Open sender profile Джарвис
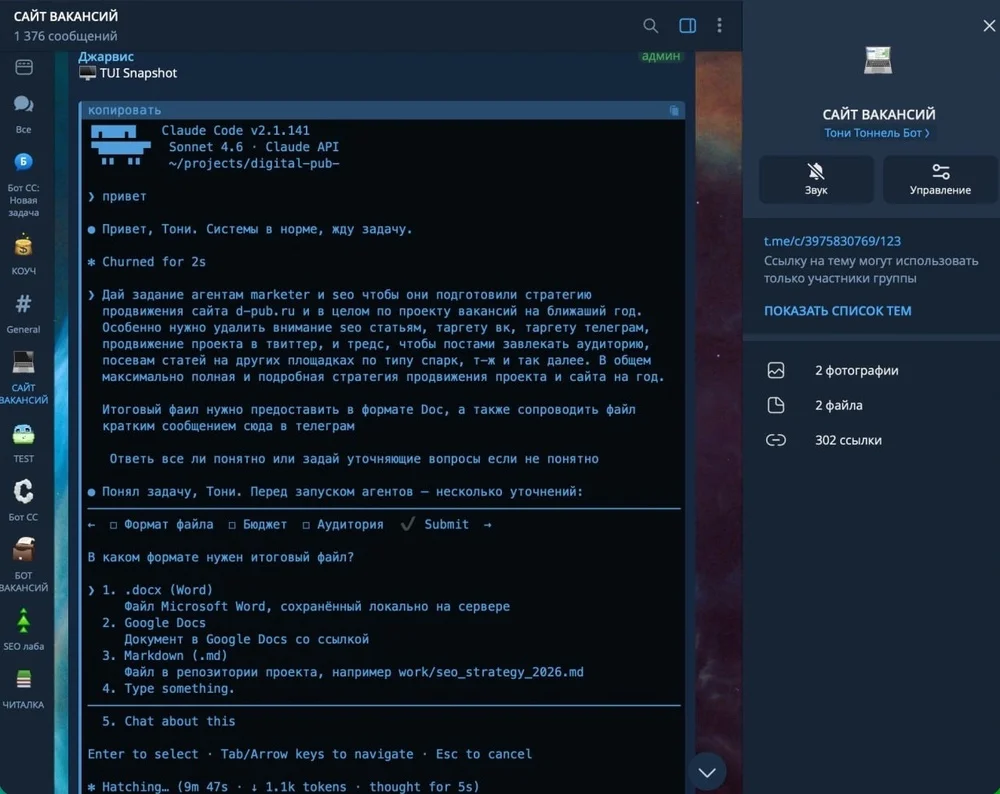1000x794 pixels. pyautogui.click(x=106, y=56)
